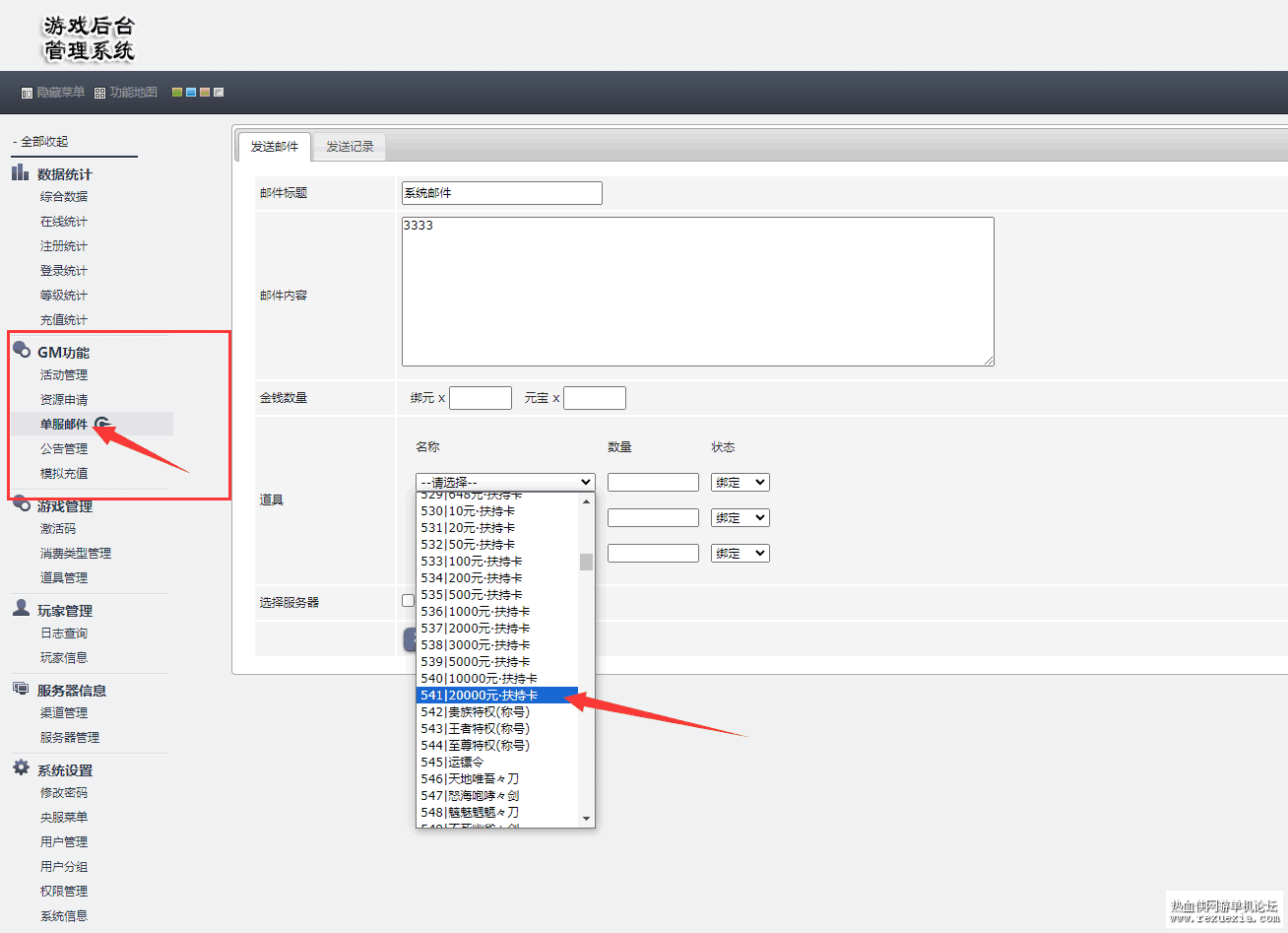This screenshot has height=933, width=1288.
Task: Click the person icon beside 玩家管理
Action: point(21,608)
